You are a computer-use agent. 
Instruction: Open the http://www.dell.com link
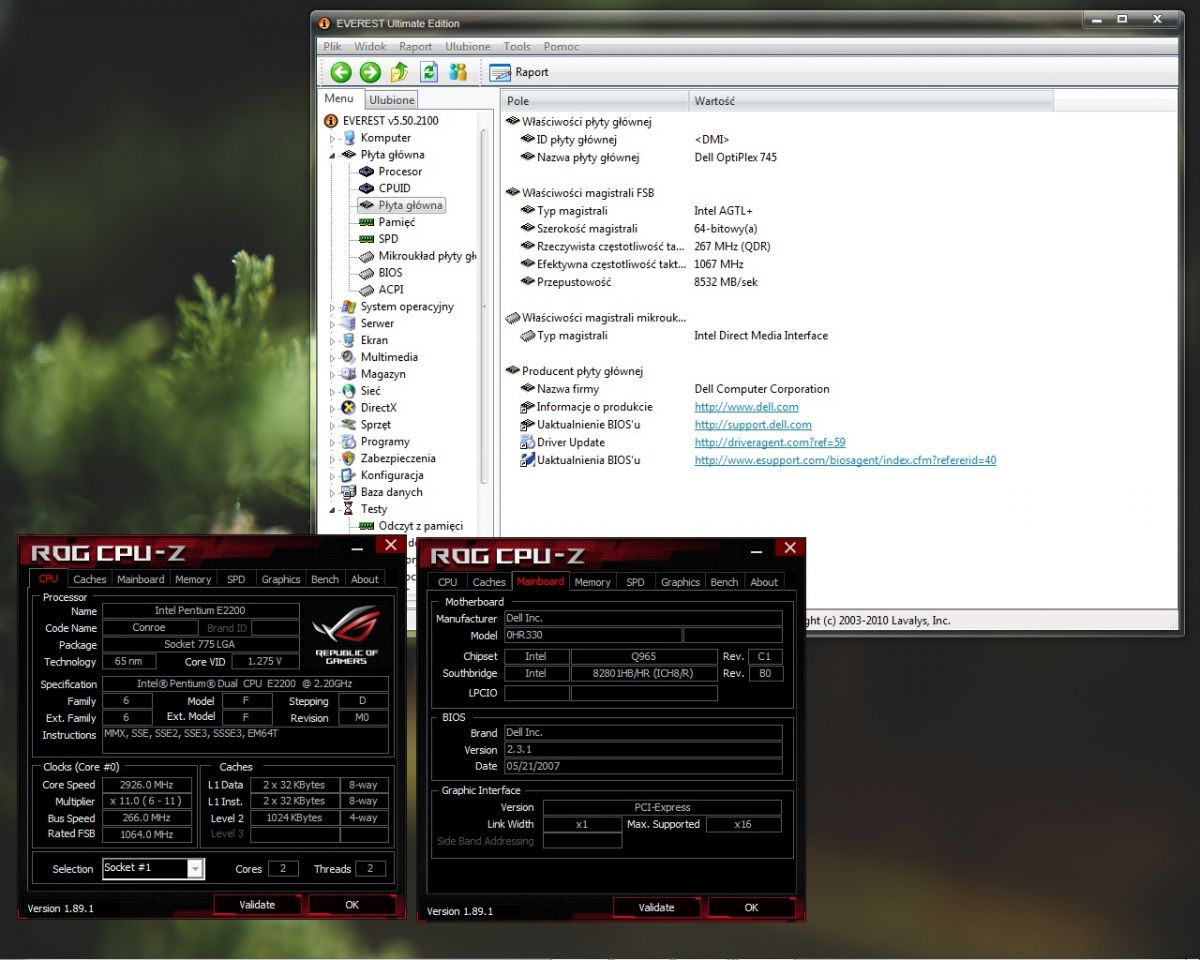pos(746,407)
